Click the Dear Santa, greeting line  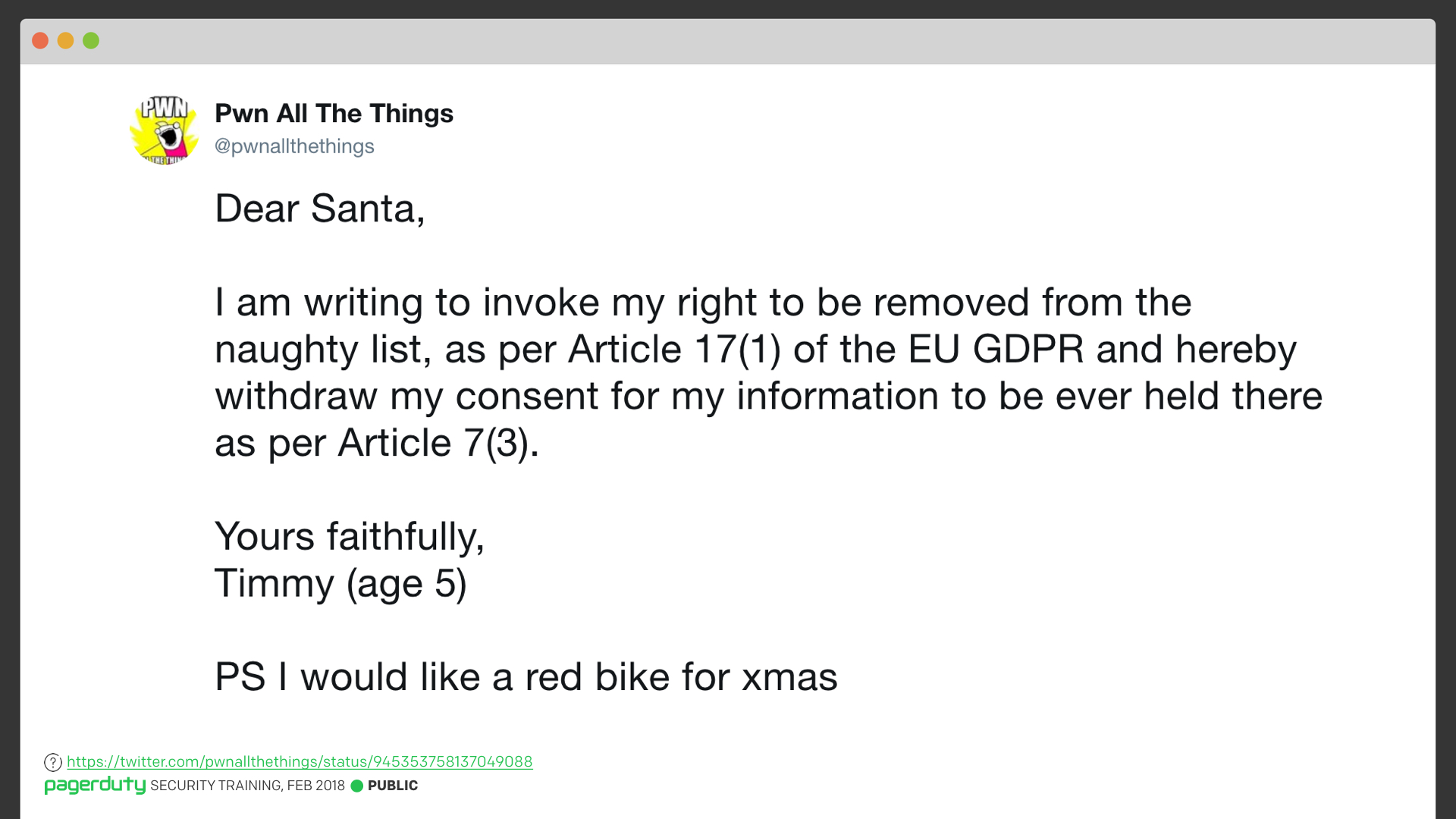point(320,209)
